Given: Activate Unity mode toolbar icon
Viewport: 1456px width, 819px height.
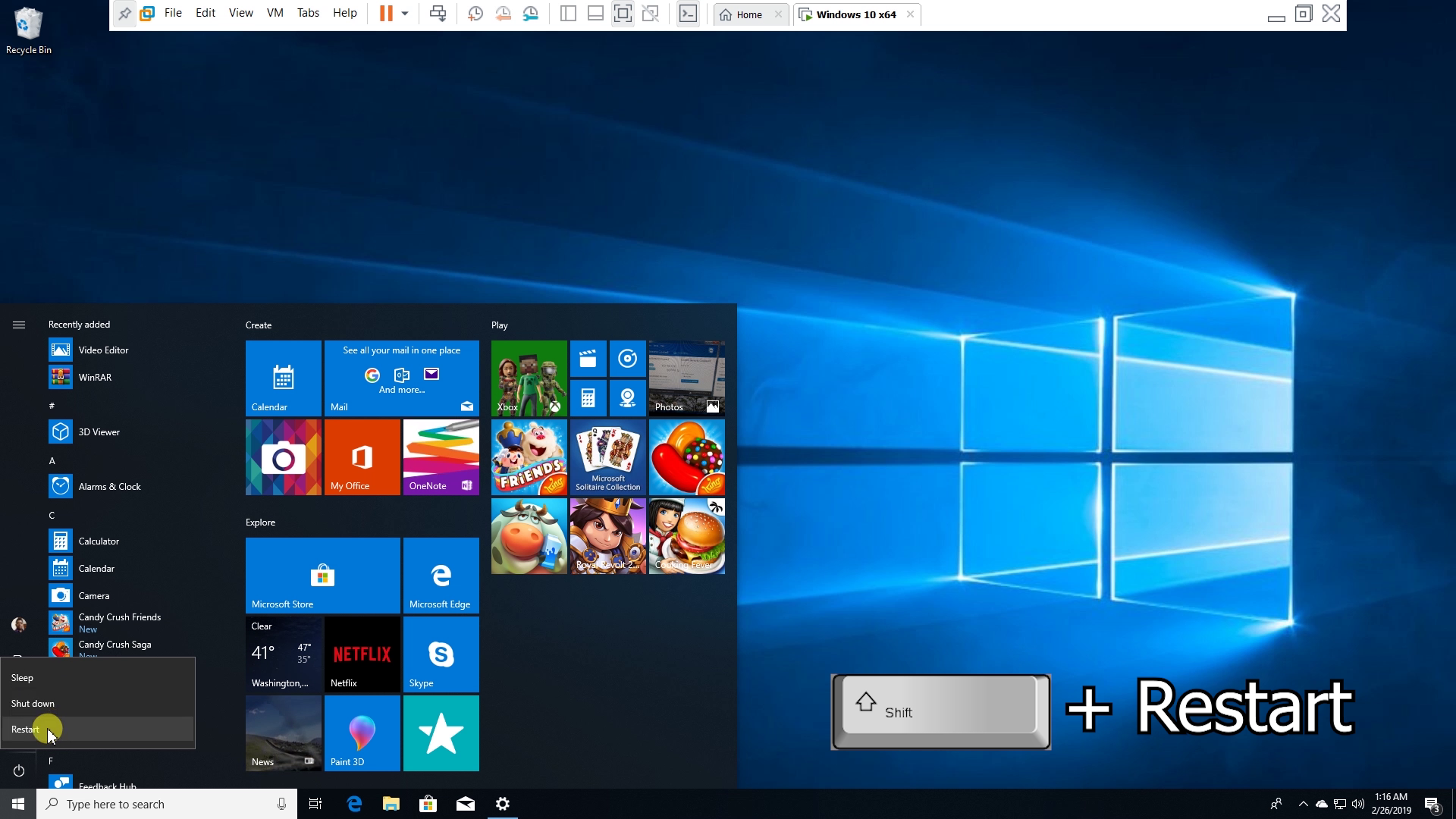Looking at the screenshot, I should point(651,13).
